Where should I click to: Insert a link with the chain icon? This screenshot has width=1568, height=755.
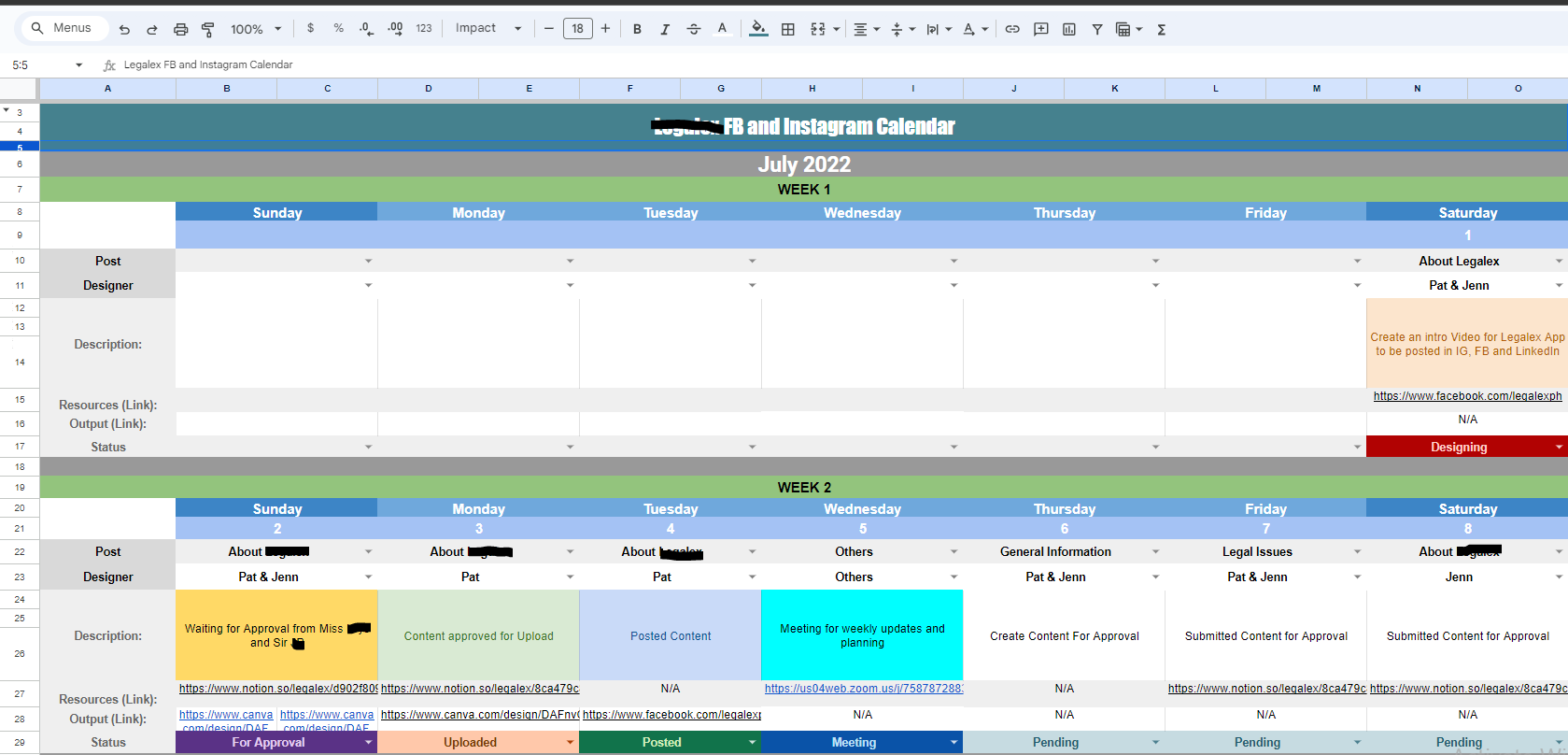coord(1012,29)
